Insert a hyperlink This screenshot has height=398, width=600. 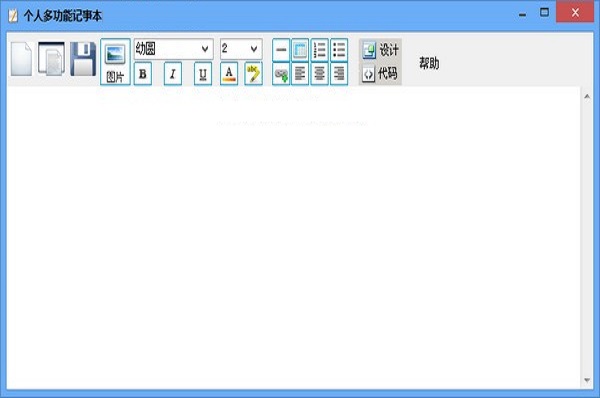[281, 73]
